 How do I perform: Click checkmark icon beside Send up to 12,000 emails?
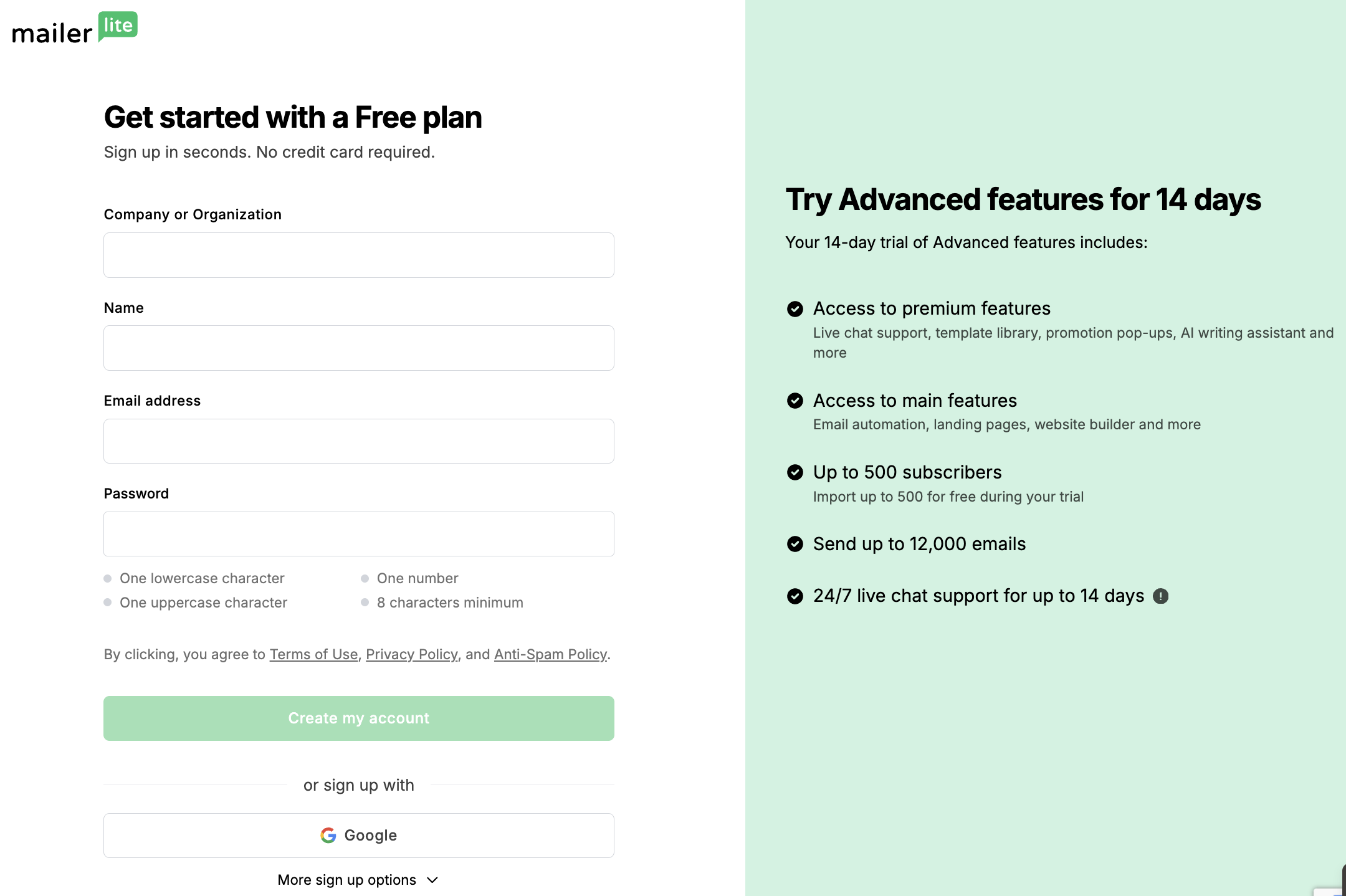pyautogui.click(x=795, y=544)
